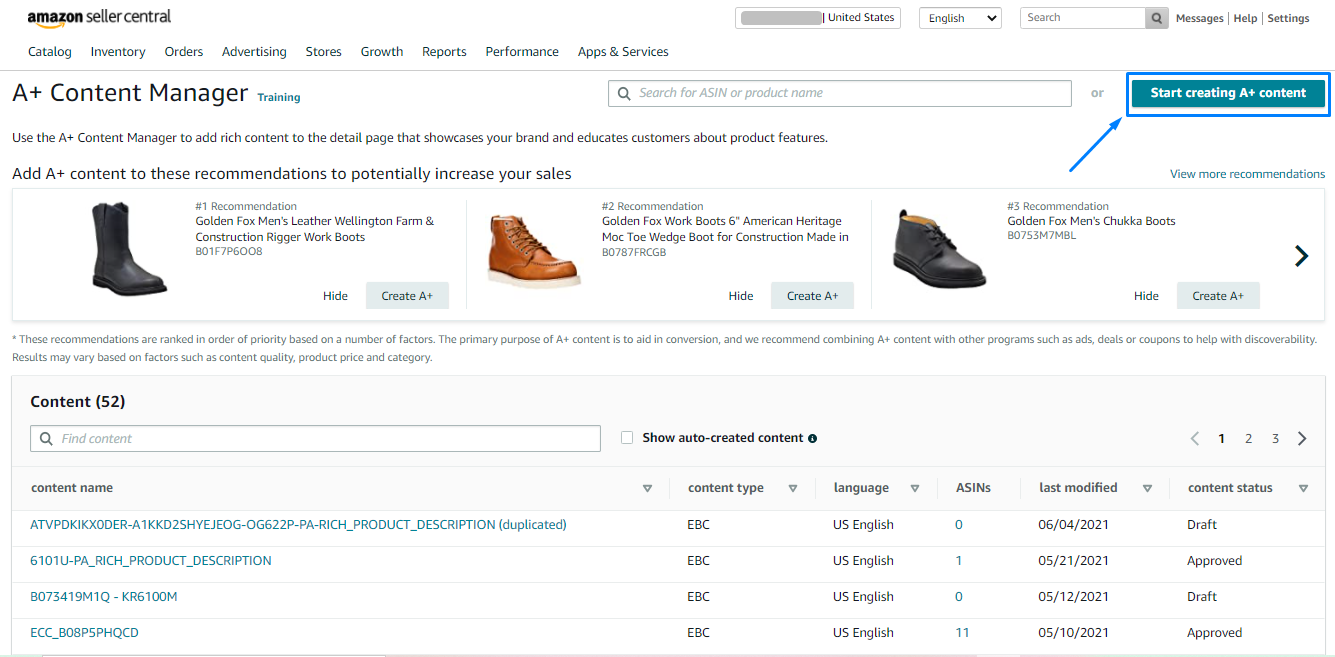The height and width of the screenshot is (657, 1335).
Task: Open View more recommendations link
Action: (1247, 174)
